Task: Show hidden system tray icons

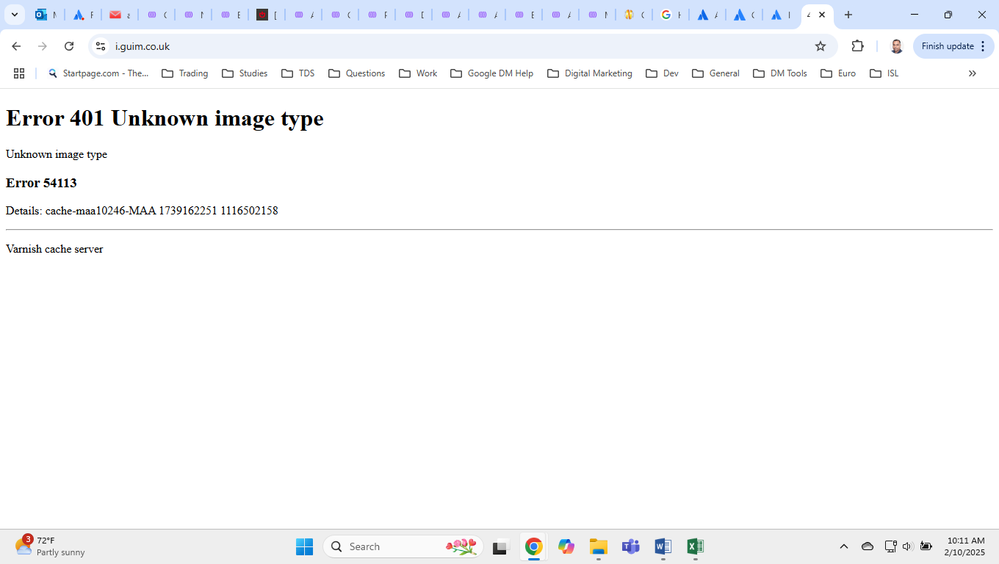Action: click(x=844, y=546)
